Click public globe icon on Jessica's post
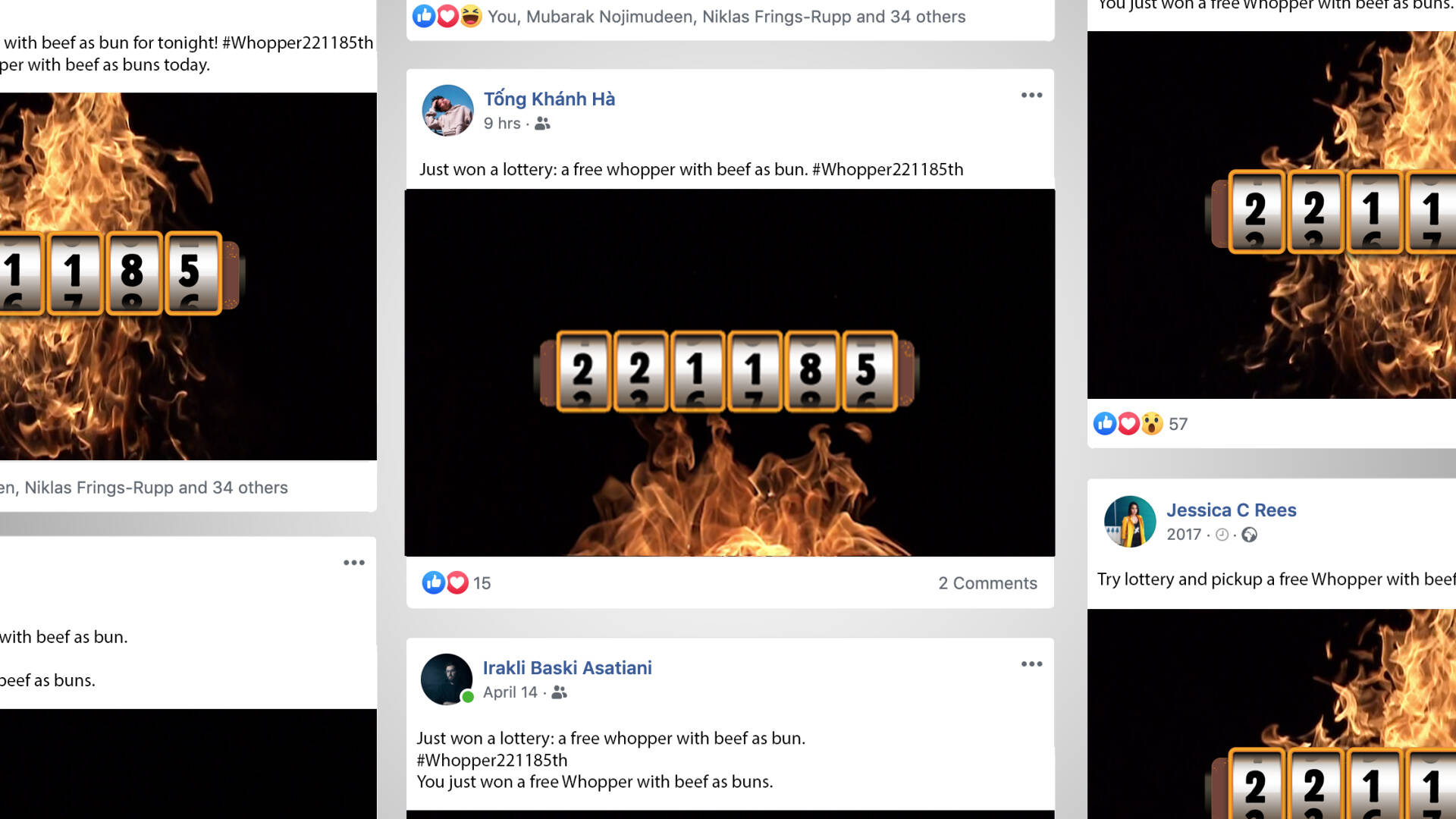Image resolution: width=1456 pixels, height=819 pixels. (x=1250, y=535)
